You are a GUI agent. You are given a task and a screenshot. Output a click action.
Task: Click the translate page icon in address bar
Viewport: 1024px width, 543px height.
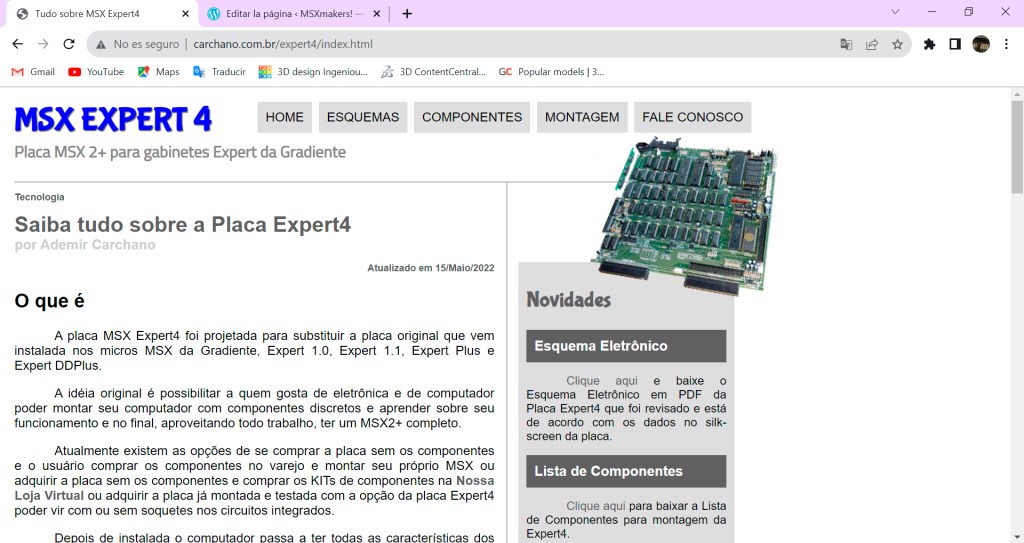846,44
